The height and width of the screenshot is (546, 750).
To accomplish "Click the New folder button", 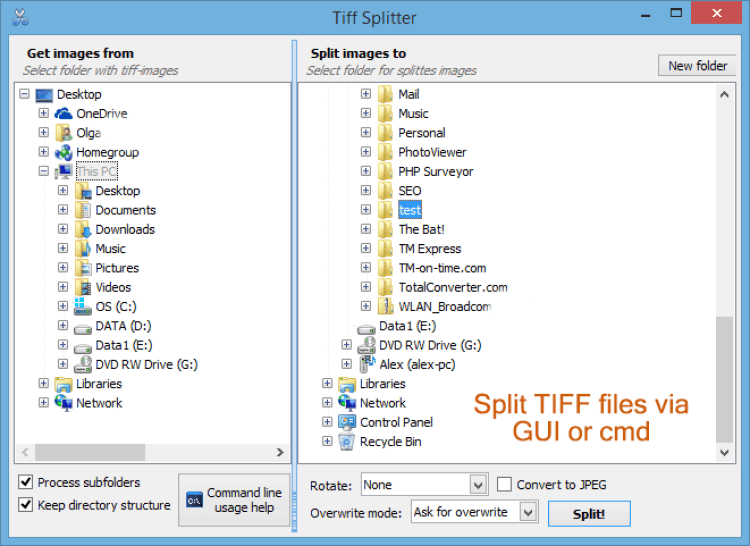I will (697, 66).
